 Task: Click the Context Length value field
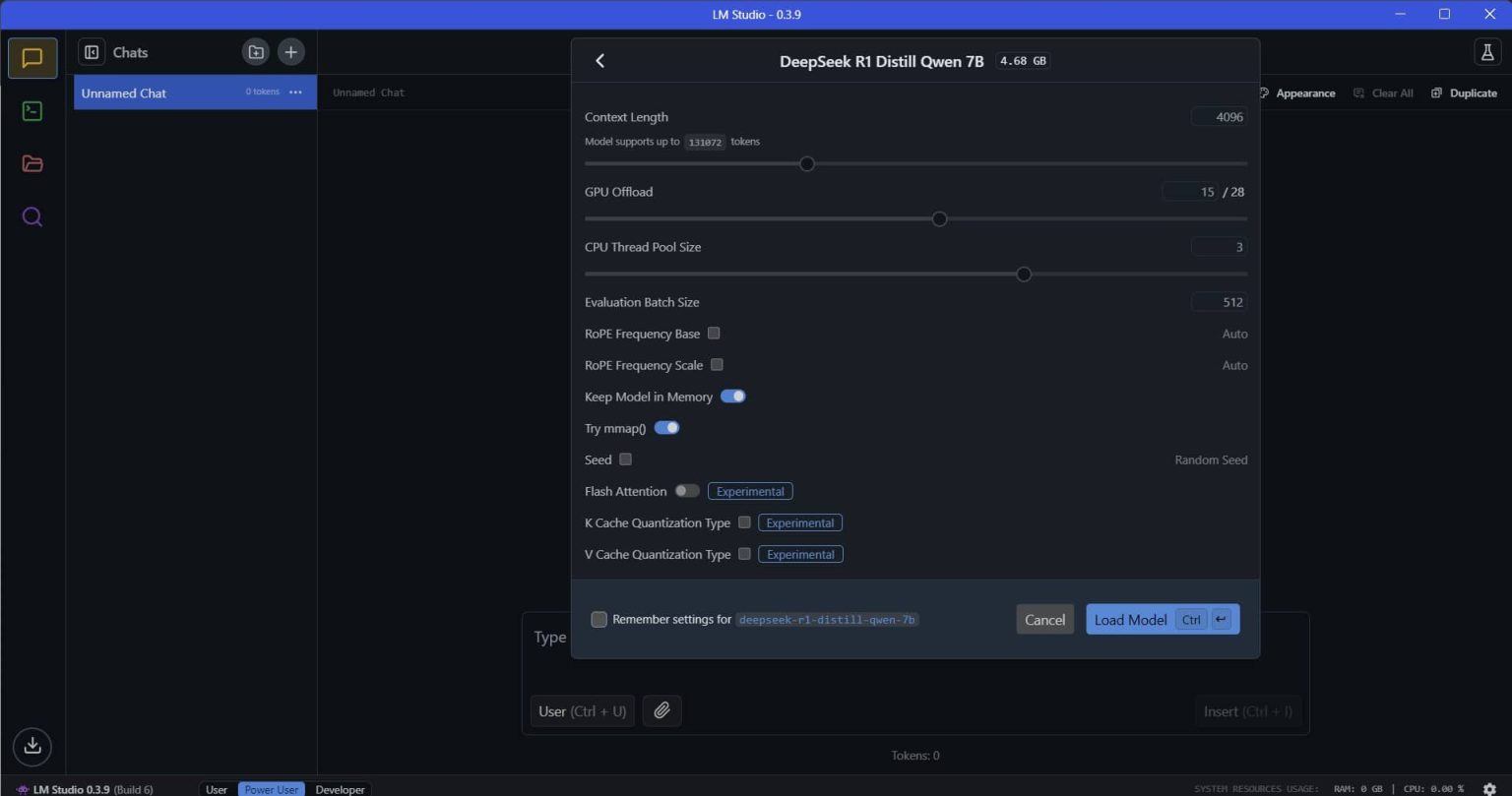[x=1219, y=117]
